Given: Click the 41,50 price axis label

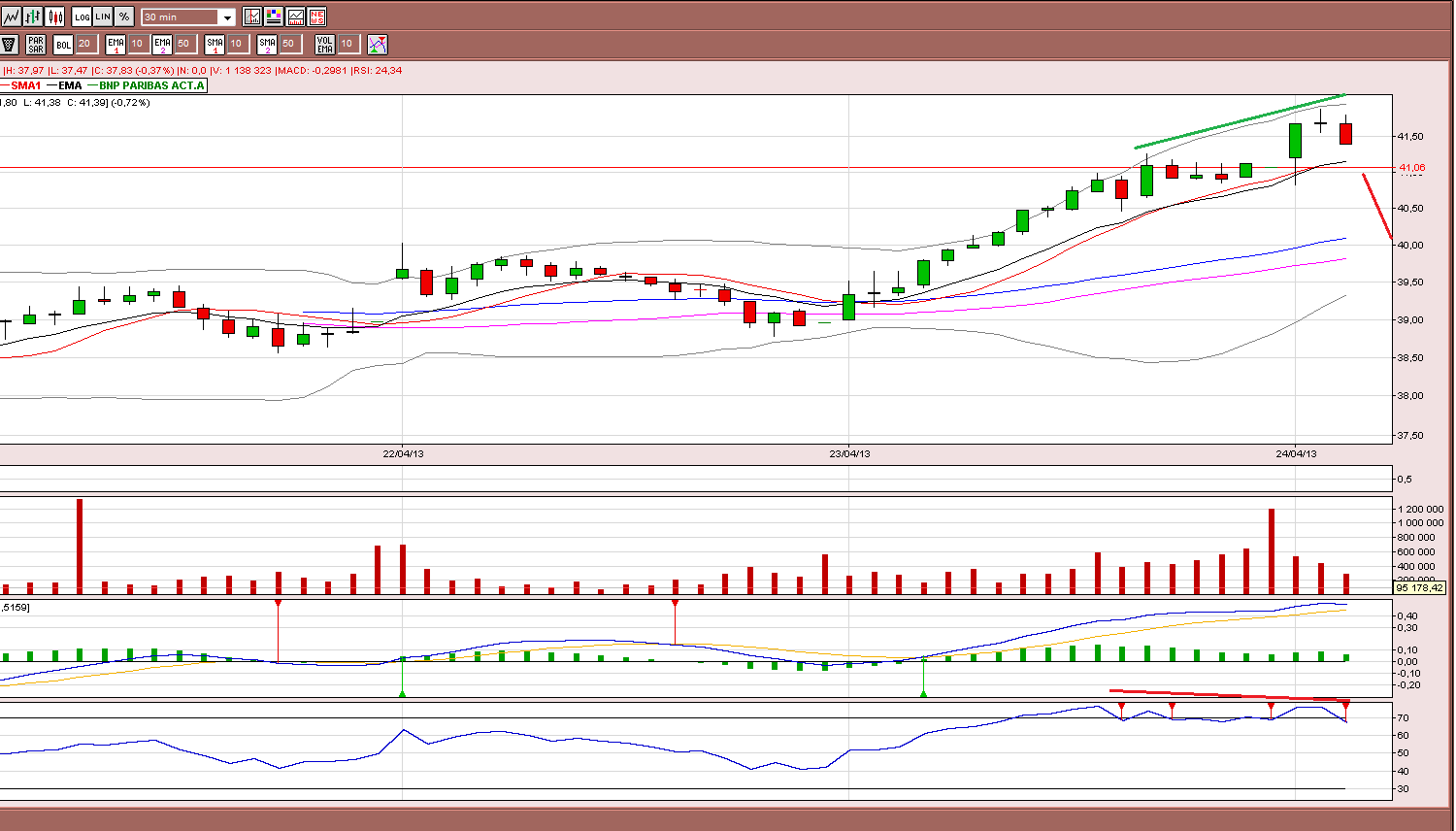Looking at the screenshot, I should pyautogui.click(x=1409, y=137).
